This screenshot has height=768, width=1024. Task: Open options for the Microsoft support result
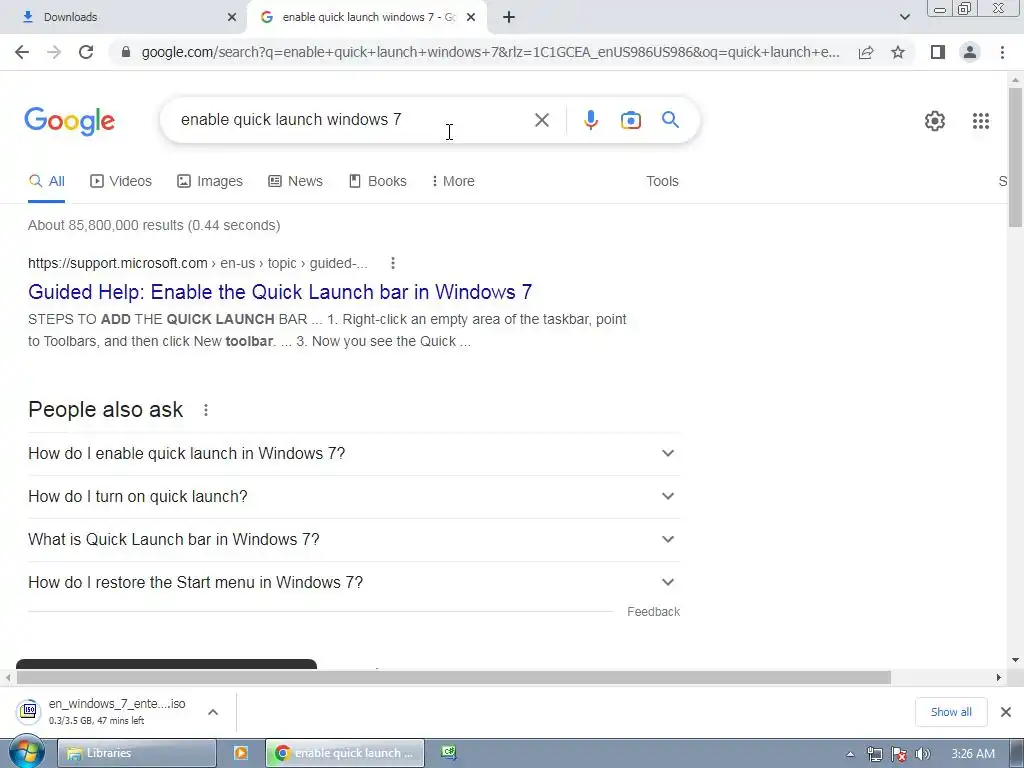click(392, 263)
